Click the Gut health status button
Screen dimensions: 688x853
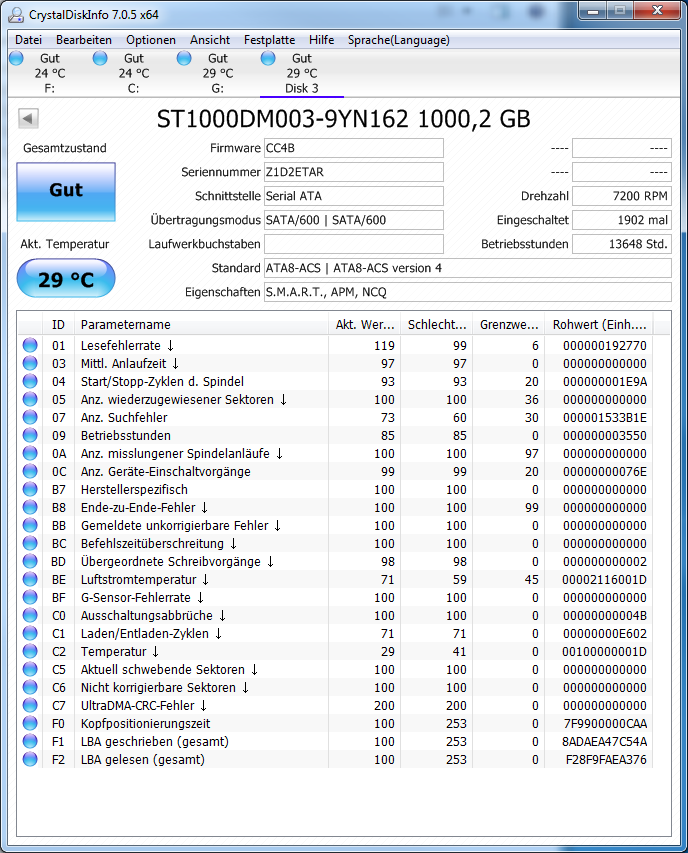66,191
